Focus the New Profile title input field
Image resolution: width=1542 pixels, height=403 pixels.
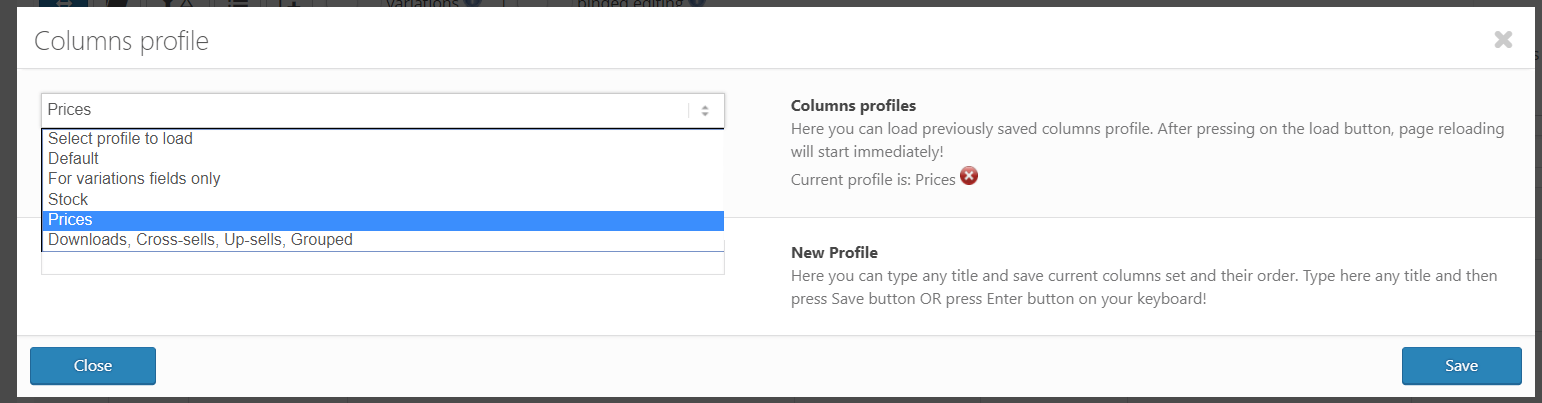coord(382,264)
